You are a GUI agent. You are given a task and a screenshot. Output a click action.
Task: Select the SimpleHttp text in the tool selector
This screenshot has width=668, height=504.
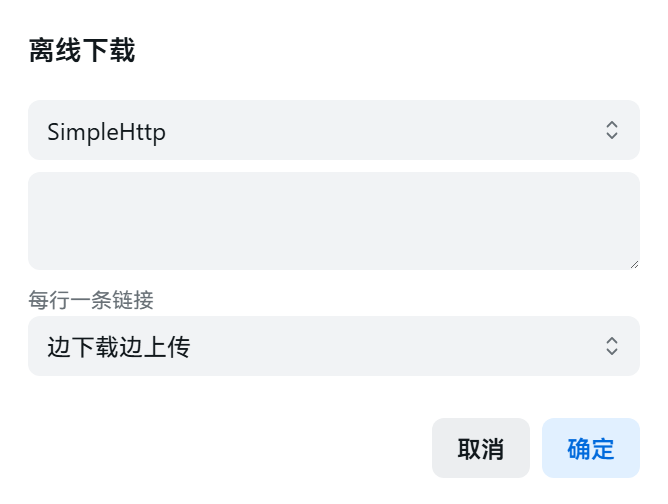[x=106, y=131]
